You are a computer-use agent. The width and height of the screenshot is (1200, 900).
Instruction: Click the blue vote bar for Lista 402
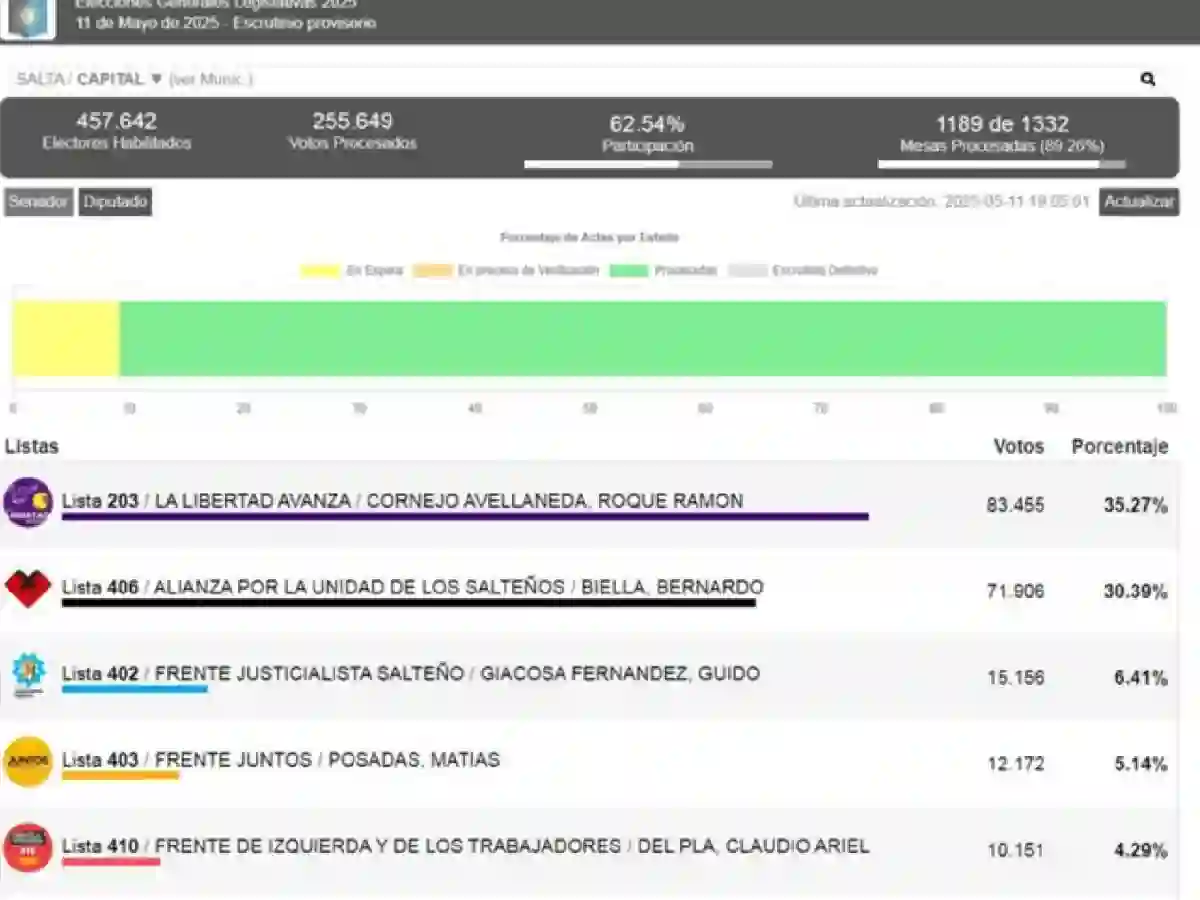[x=135, y=689]
